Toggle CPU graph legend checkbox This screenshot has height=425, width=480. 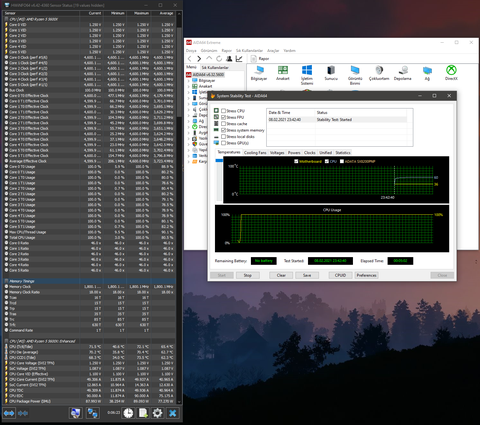tap(327, 161)
